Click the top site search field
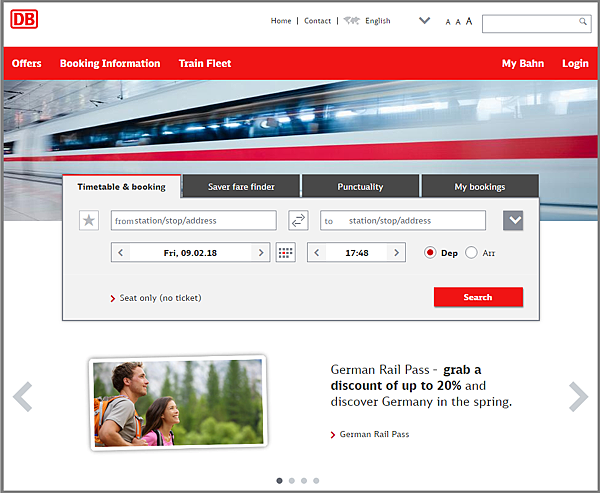The width and height of the screenshot is (600, 493). [536, 24]
